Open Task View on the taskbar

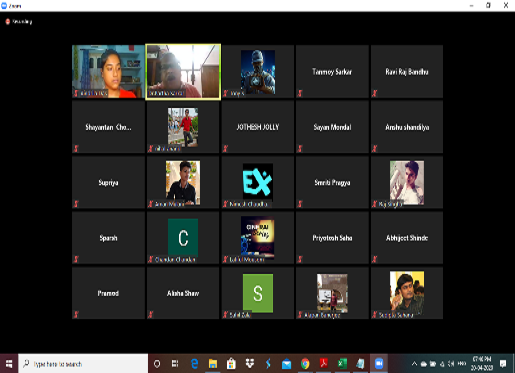coord(175,364)
